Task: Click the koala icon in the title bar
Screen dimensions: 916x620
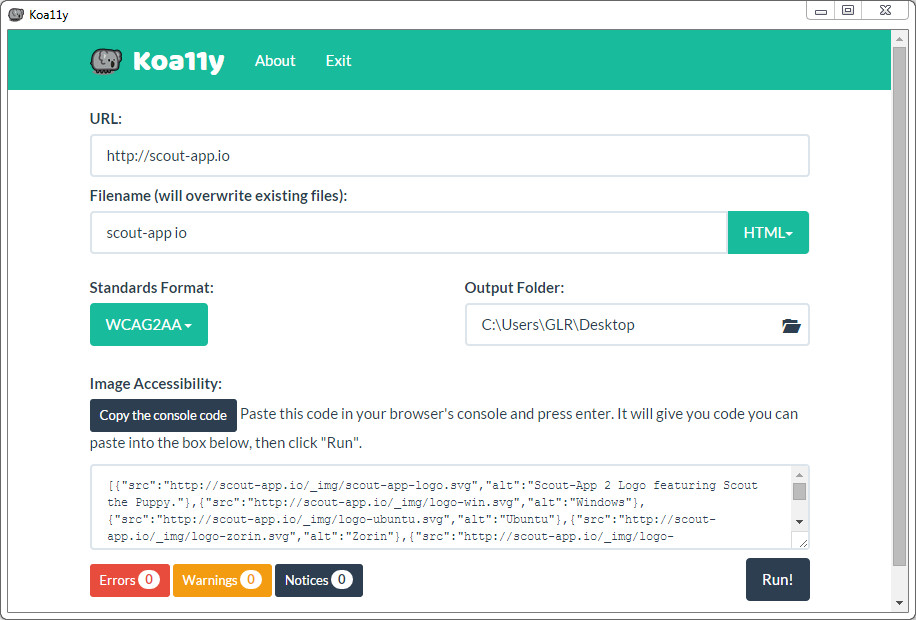Action: click(16, 15)
